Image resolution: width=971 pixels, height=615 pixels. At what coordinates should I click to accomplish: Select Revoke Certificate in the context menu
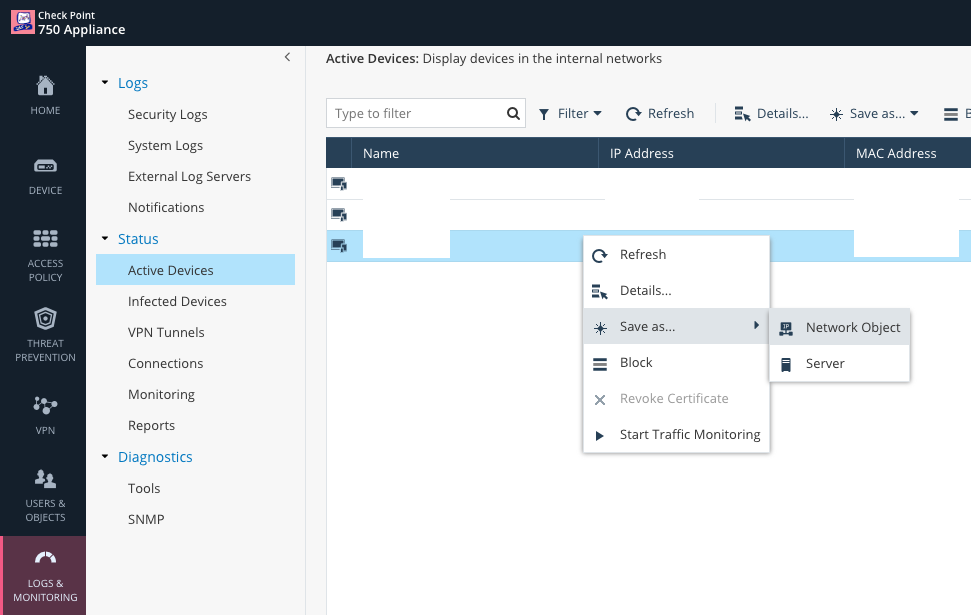(x=676, y=398)
